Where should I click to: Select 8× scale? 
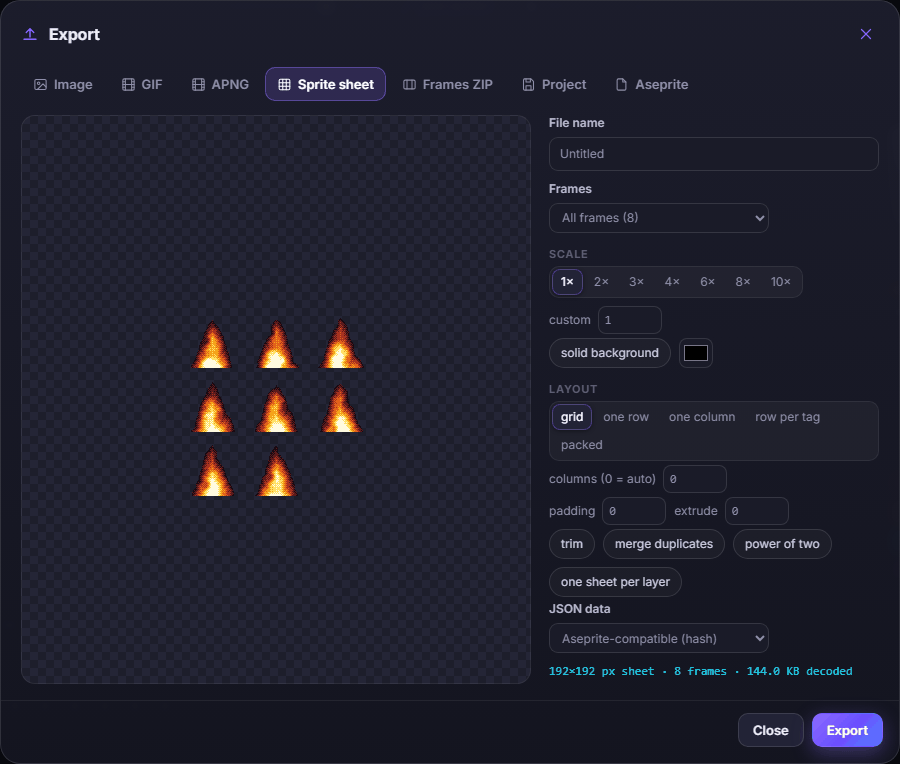tap(743, 282)
